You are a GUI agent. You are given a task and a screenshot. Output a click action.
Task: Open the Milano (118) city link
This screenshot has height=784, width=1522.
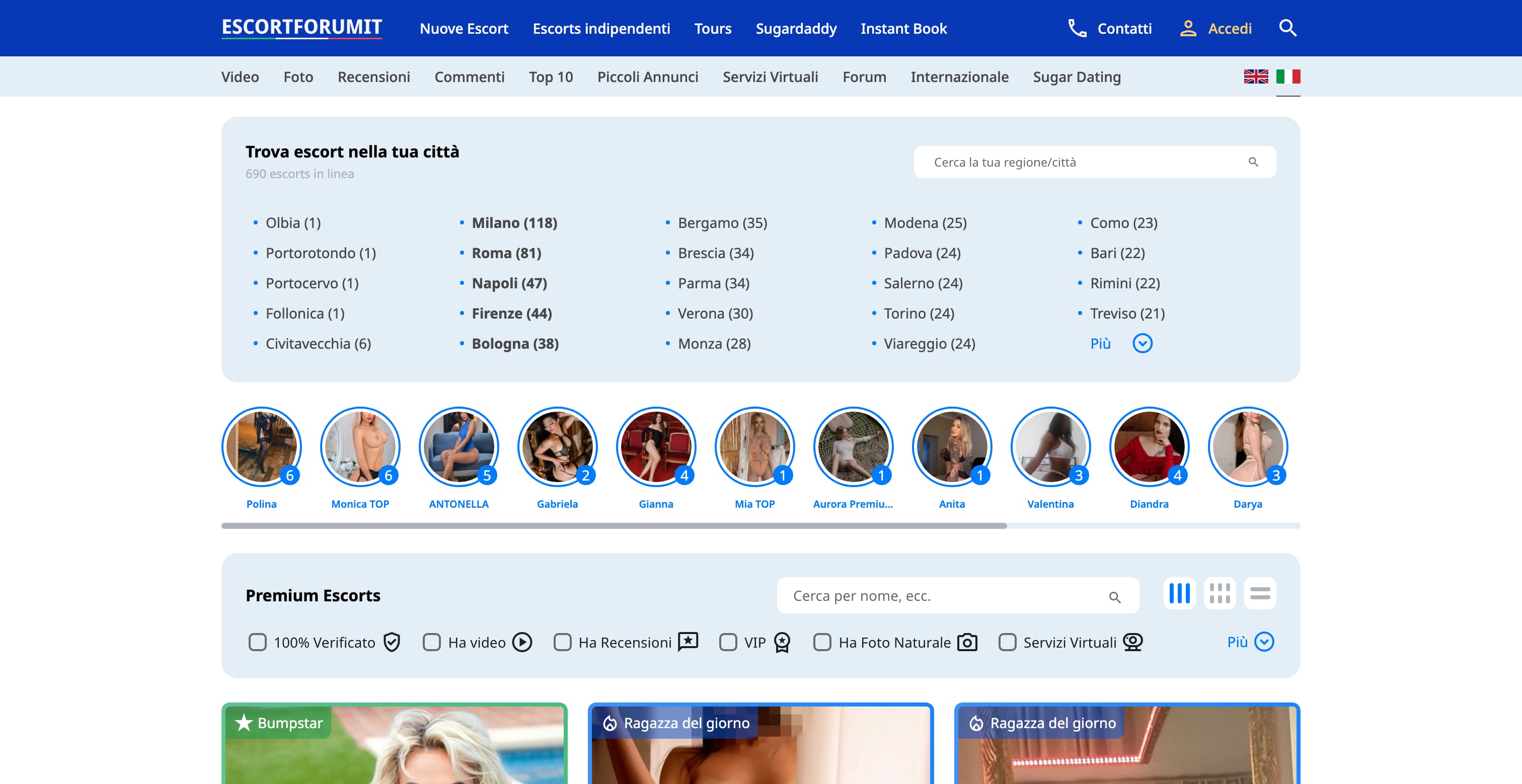tap(514, 223)
